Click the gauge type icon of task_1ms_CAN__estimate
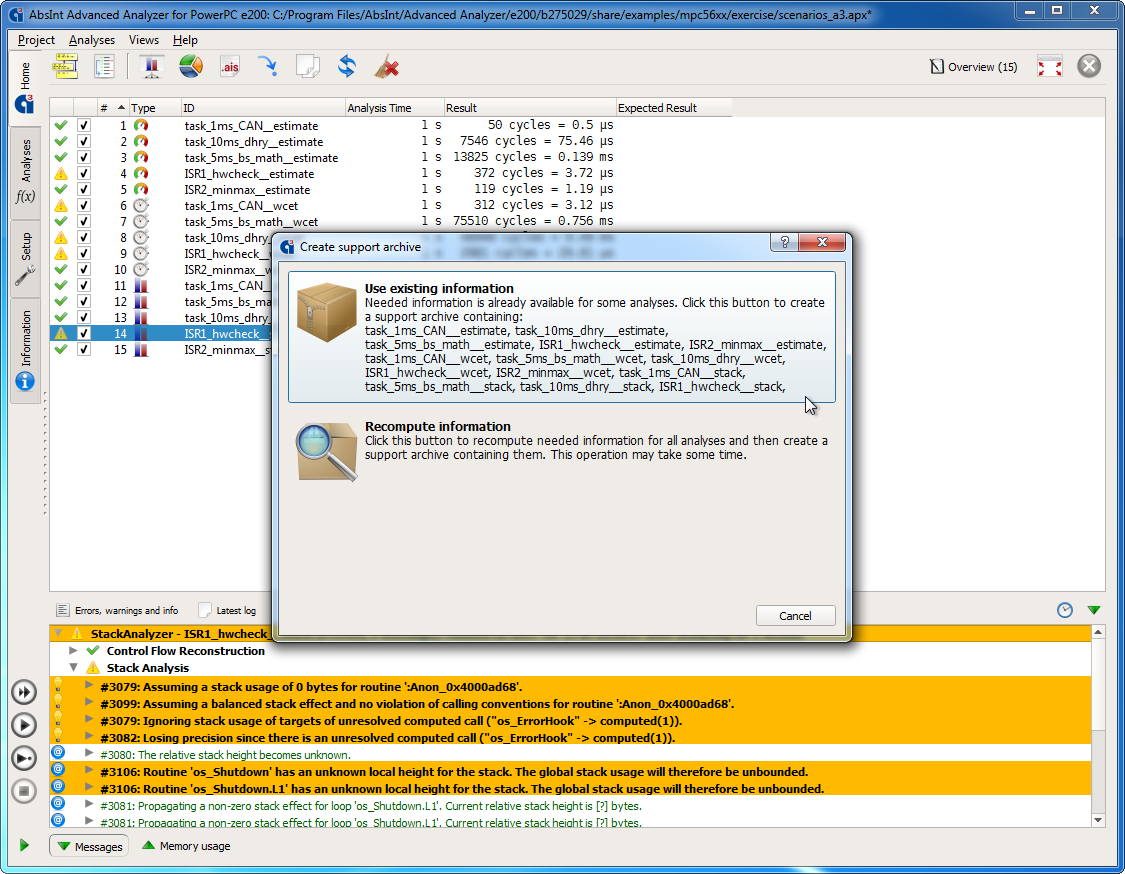1125x874 pixels. [x=141, y=126]
